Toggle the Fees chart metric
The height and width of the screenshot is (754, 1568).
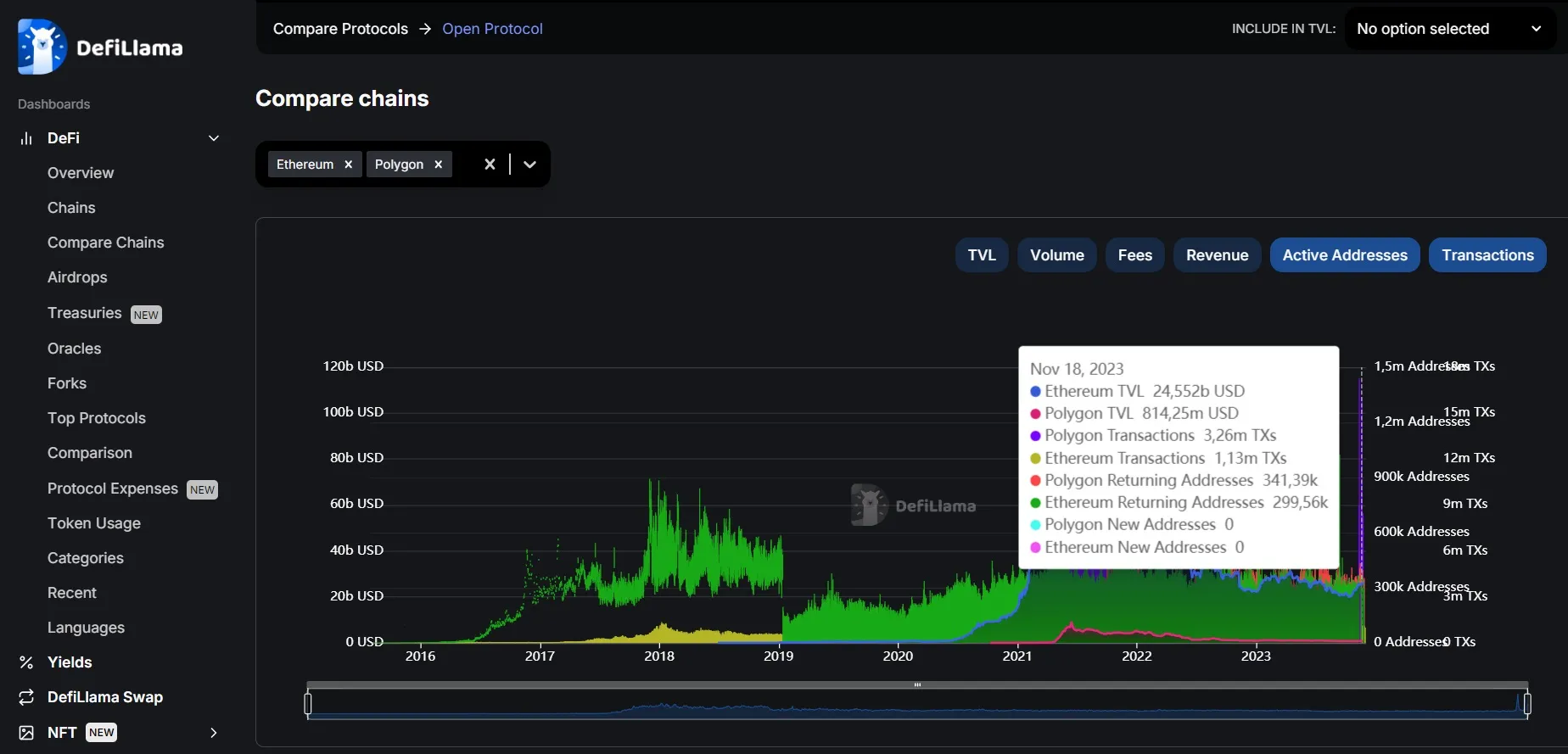pyautogui.click(x=1135, y=255)
